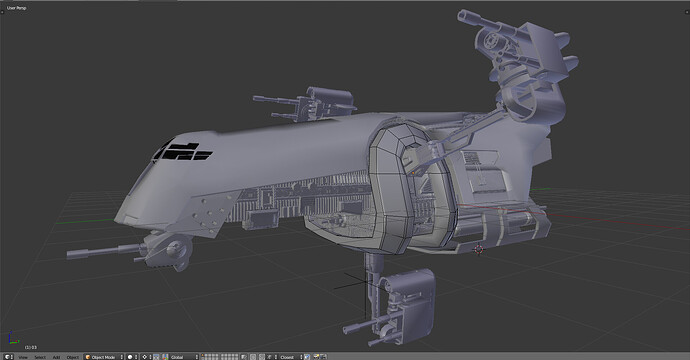Open the pivot point selector

tap(147, 357)
